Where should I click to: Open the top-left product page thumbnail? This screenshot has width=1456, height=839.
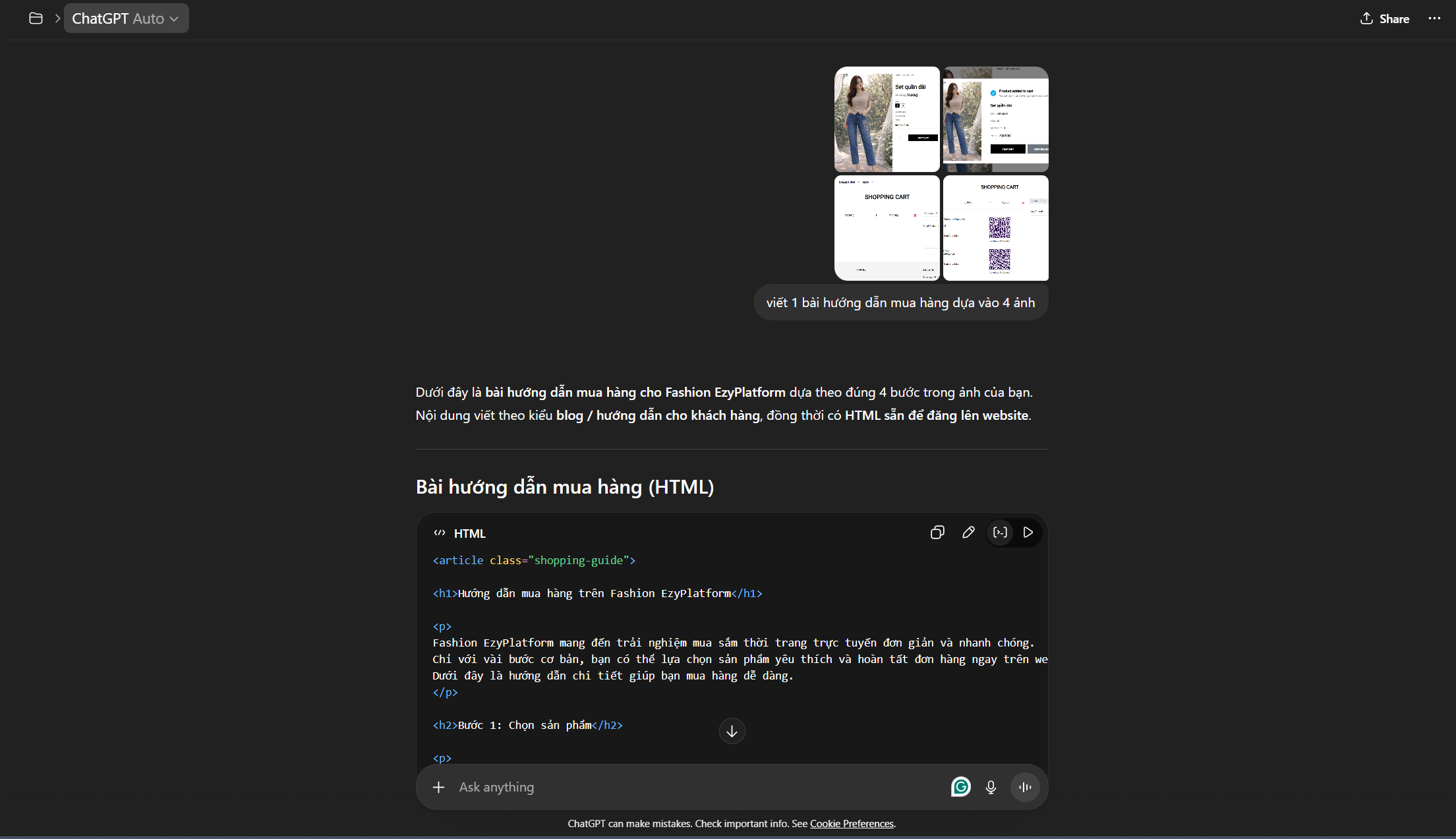click(887, 119)
